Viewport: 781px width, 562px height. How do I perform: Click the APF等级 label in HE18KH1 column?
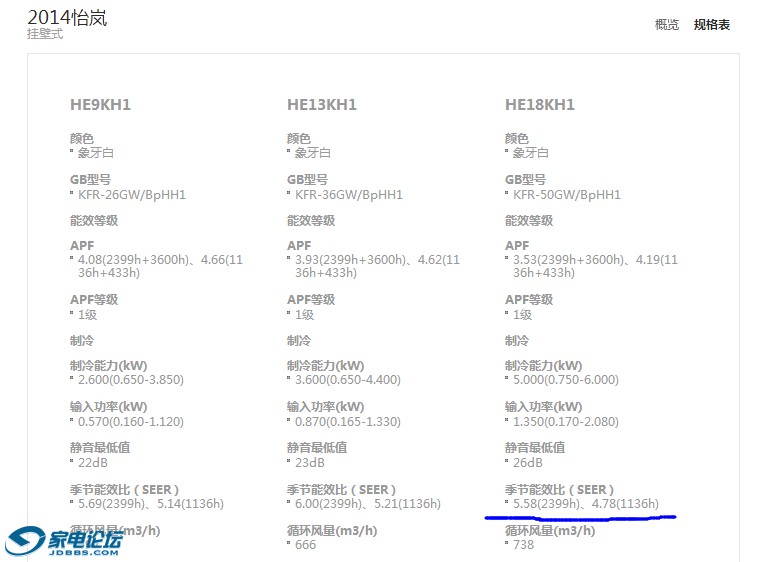529,299
